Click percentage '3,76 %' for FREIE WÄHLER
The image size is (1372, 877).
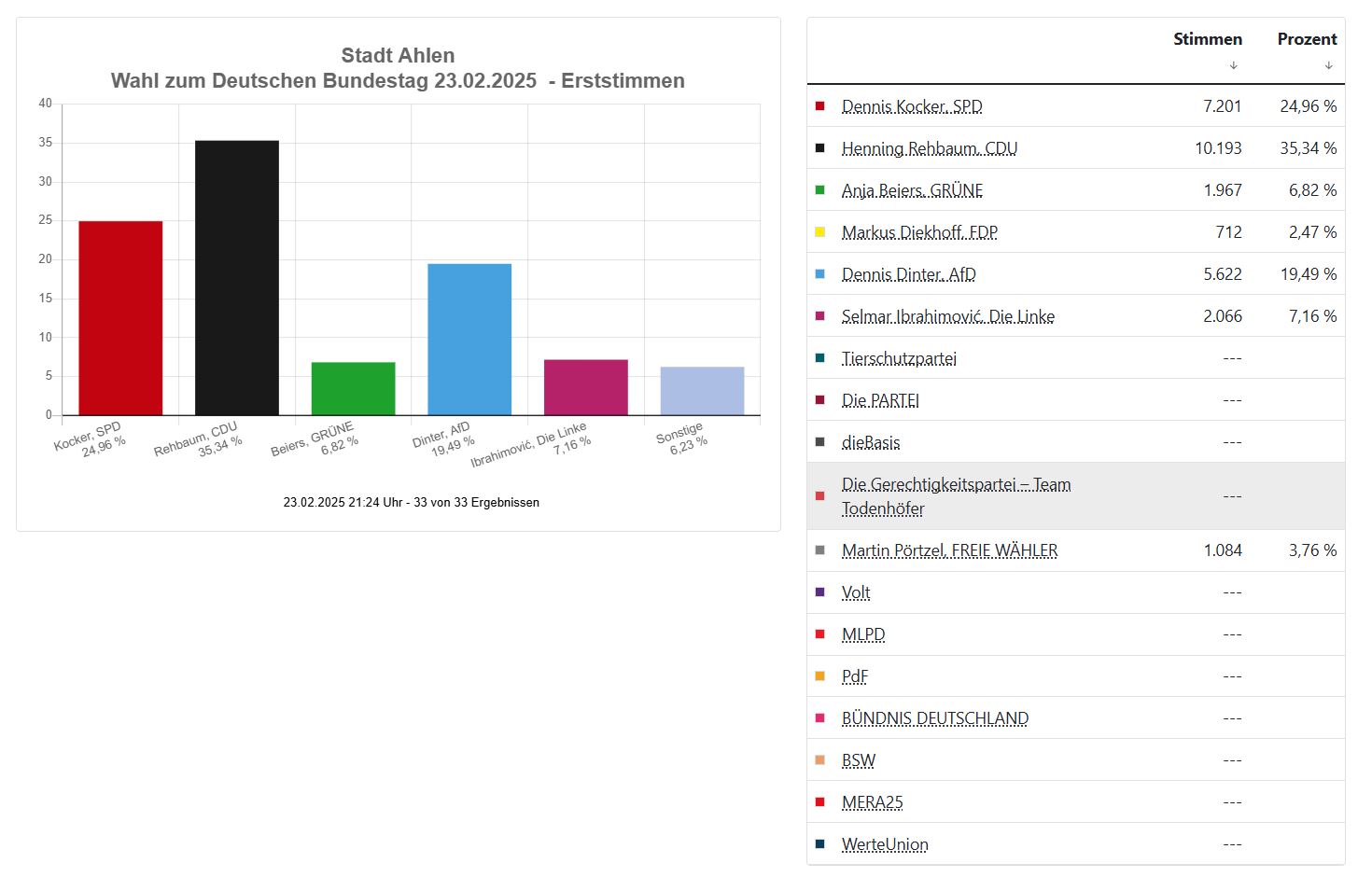point(1312,550)
